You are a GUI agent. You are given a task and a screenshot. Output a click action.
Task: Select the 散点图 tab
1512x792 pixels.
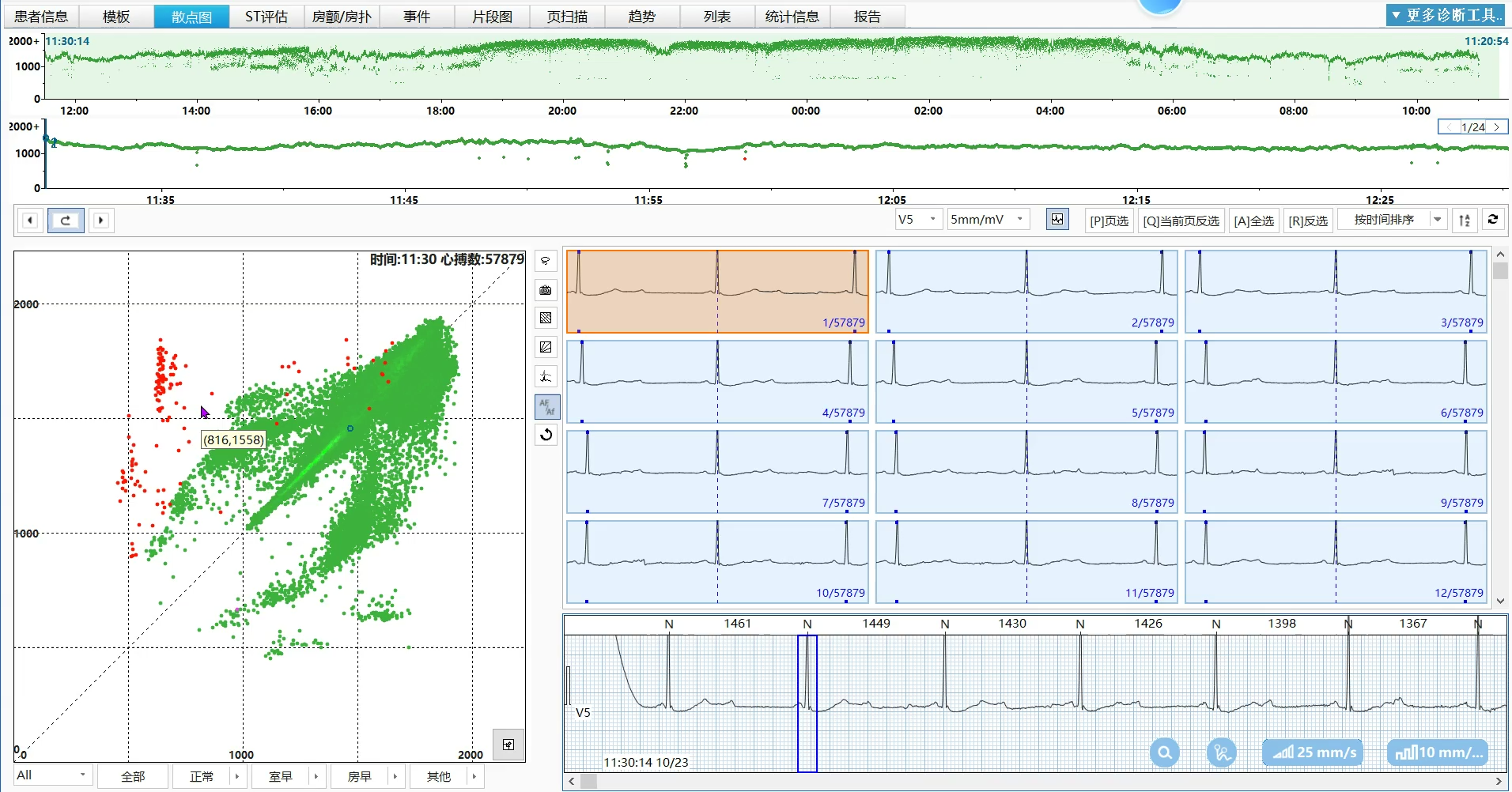[x=191, y=17]
